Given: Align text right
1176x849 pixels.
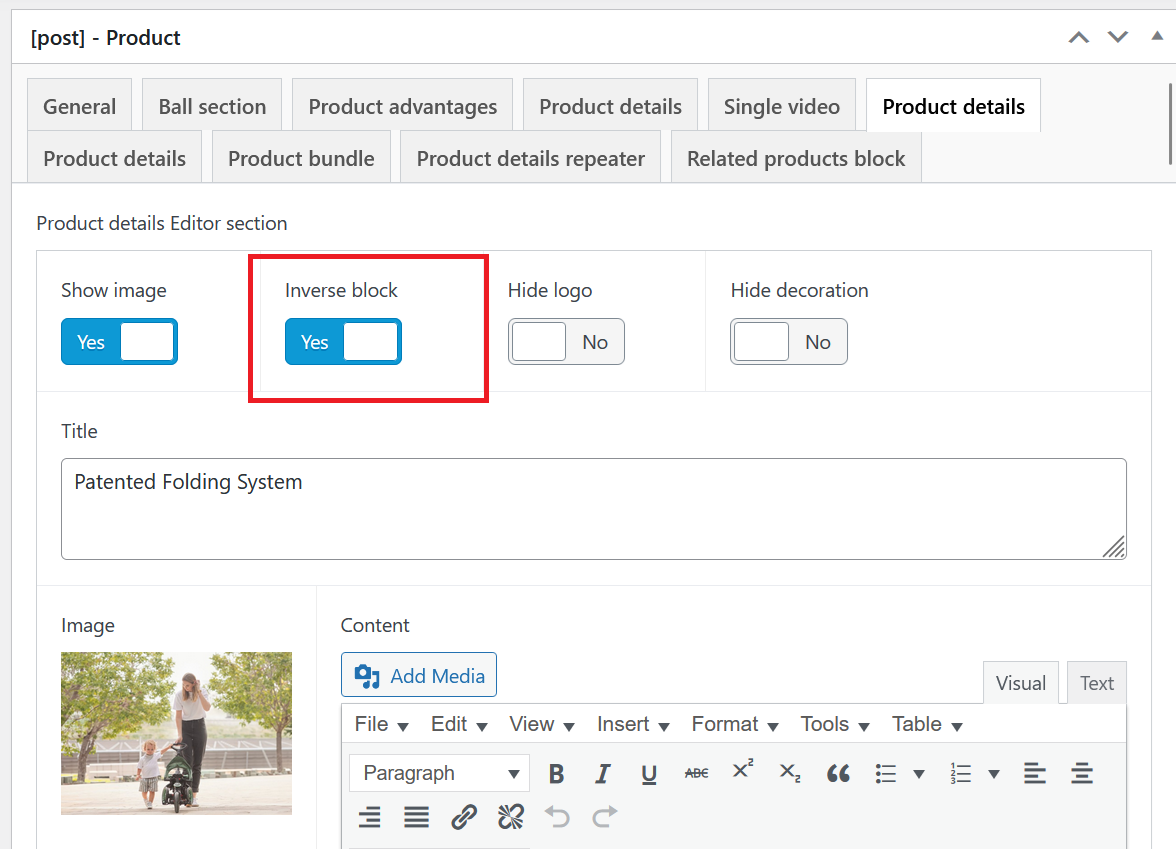Looking at the screenshot, I should point(369,817).
